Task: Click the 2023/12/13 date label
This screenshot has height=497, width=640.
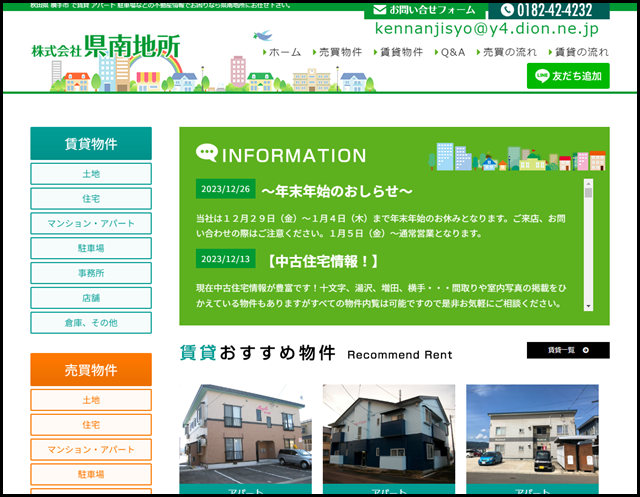Action: 225,259
